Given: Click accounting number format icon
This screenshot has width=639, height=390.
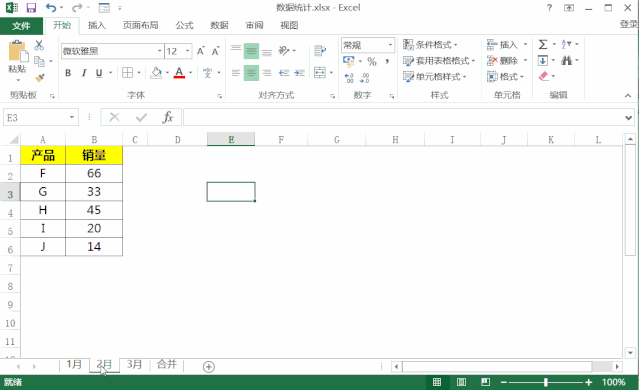Looking at the screenshot, I should (x=348, y=62).
